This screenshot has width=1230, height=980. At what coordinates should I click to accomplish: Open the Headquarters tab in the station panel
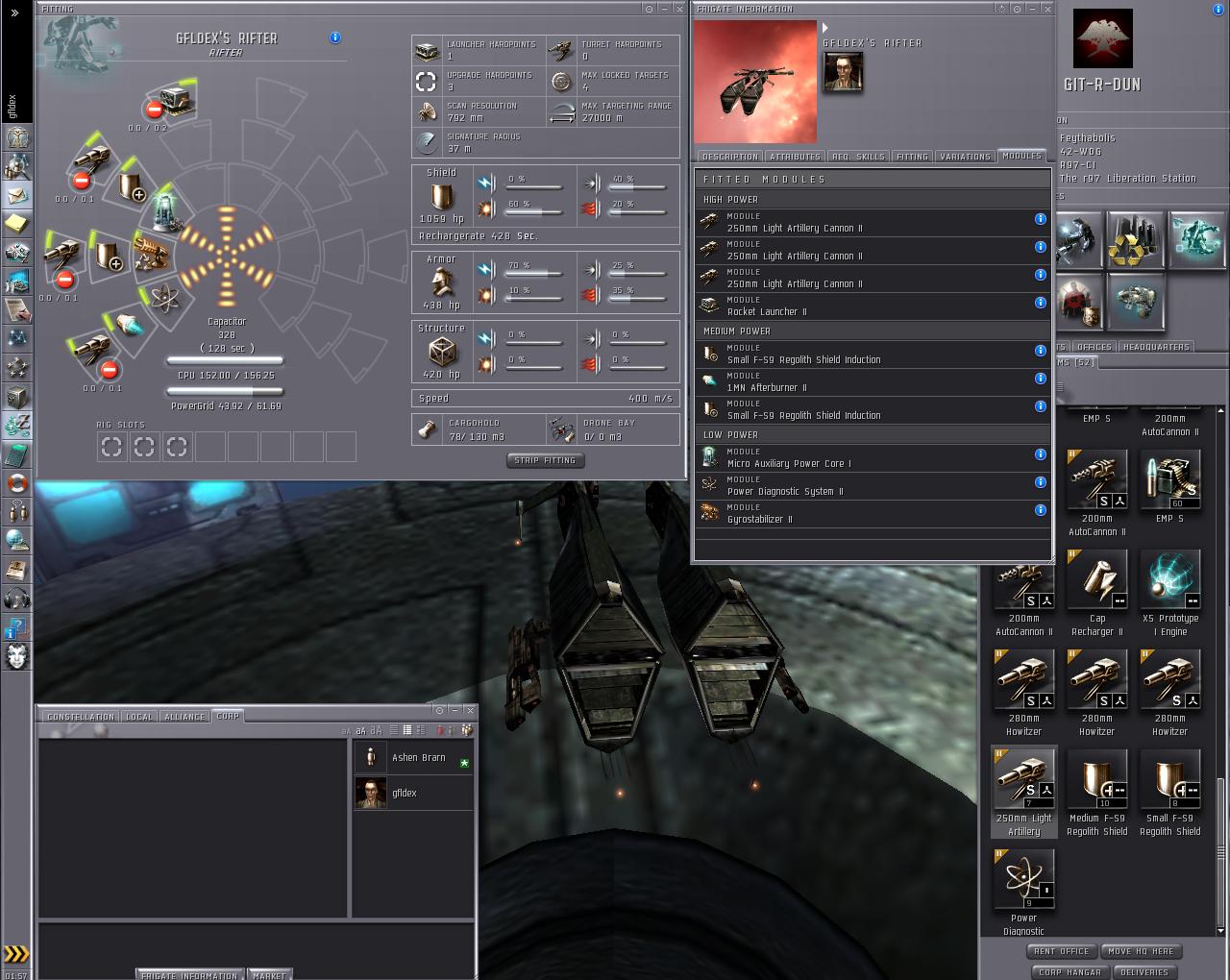coord(1155,347)
